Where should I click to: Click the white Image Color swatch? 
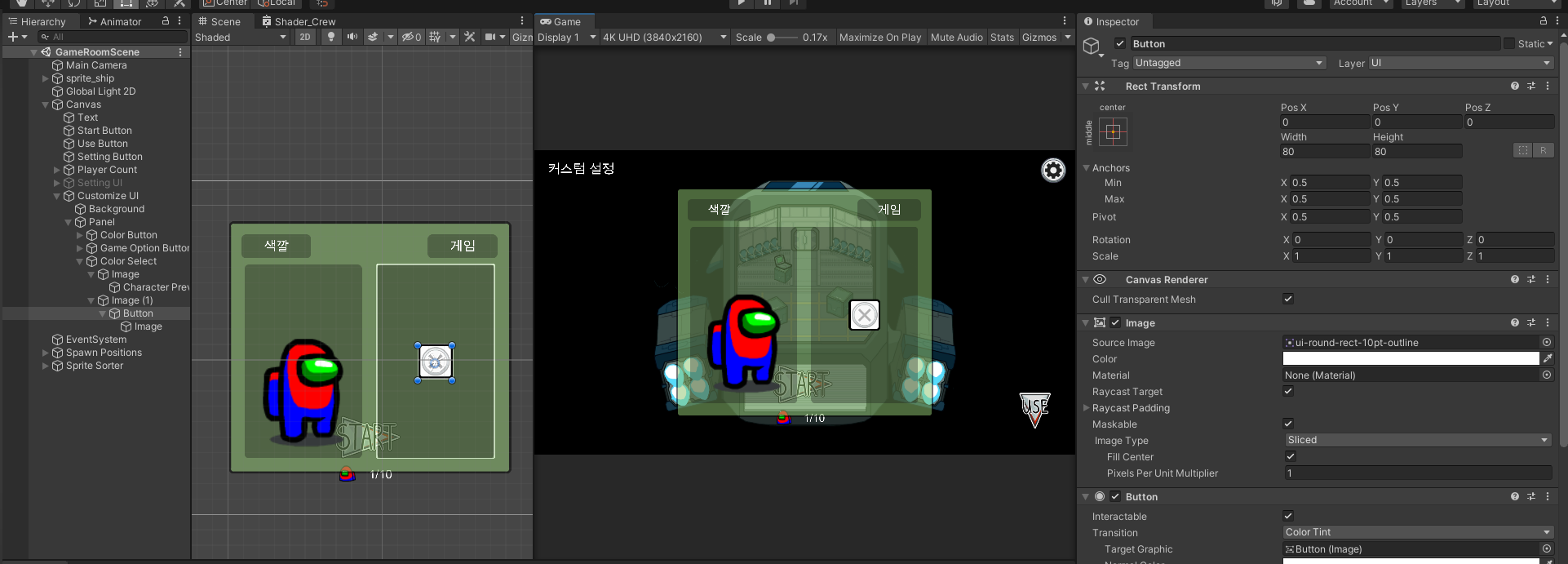(1411, 358)
